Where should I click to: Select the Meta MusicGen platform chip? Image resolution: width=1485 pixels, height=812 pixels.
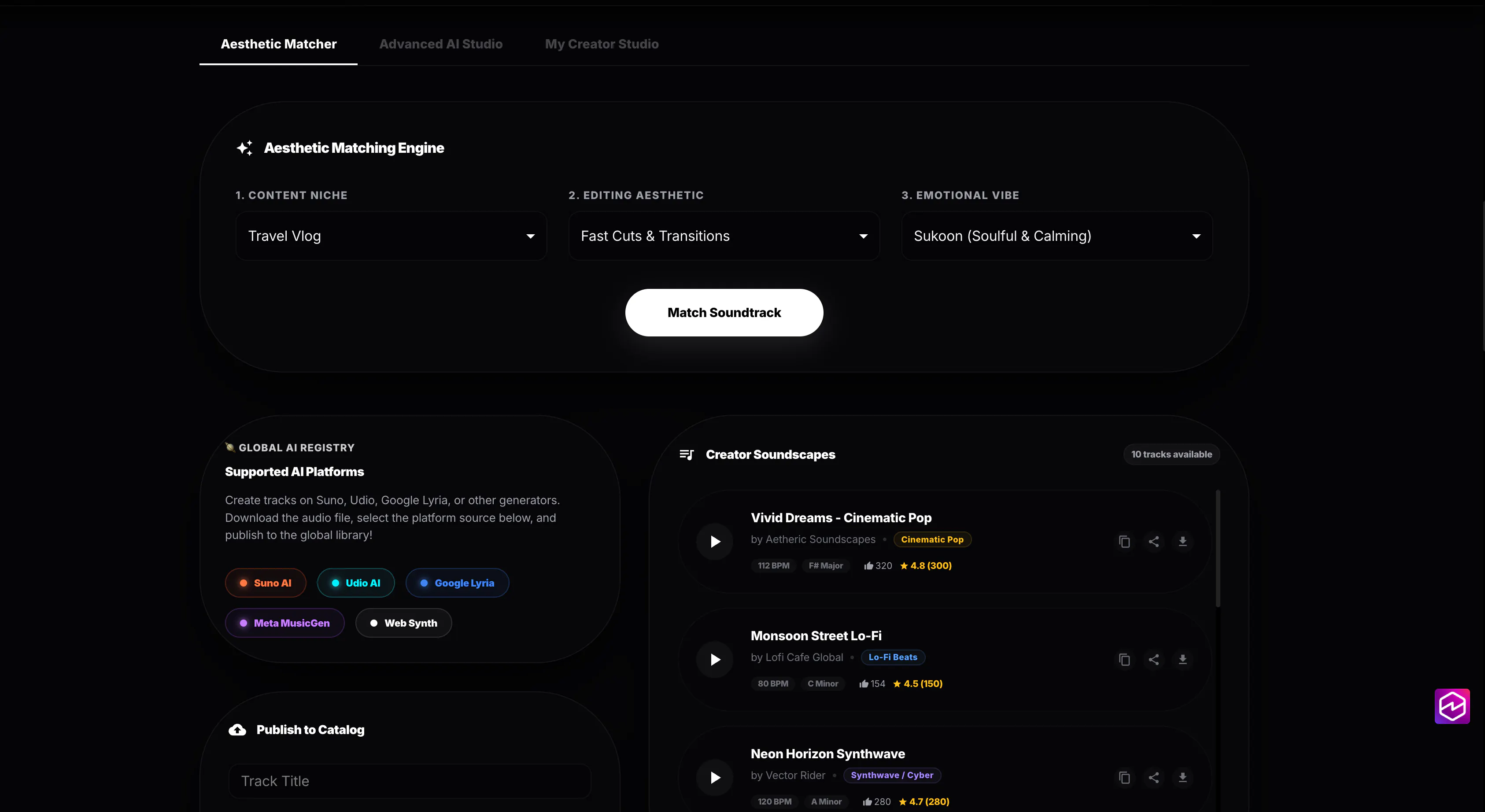pos(285,623)
